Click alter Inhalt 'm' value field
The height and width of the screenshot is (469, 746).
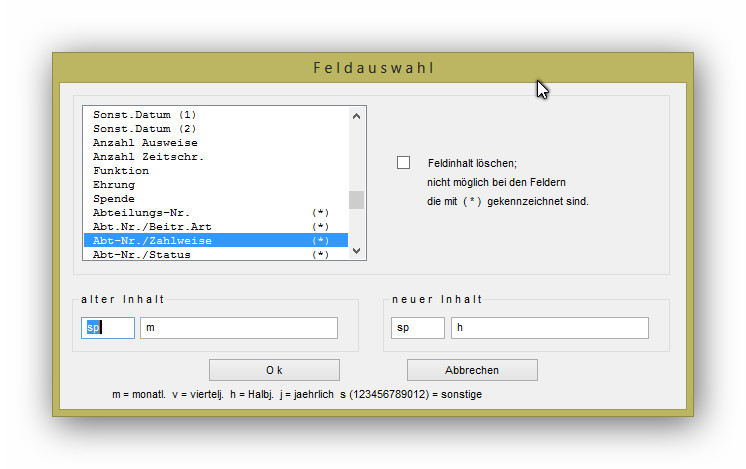tap(238, 328)
